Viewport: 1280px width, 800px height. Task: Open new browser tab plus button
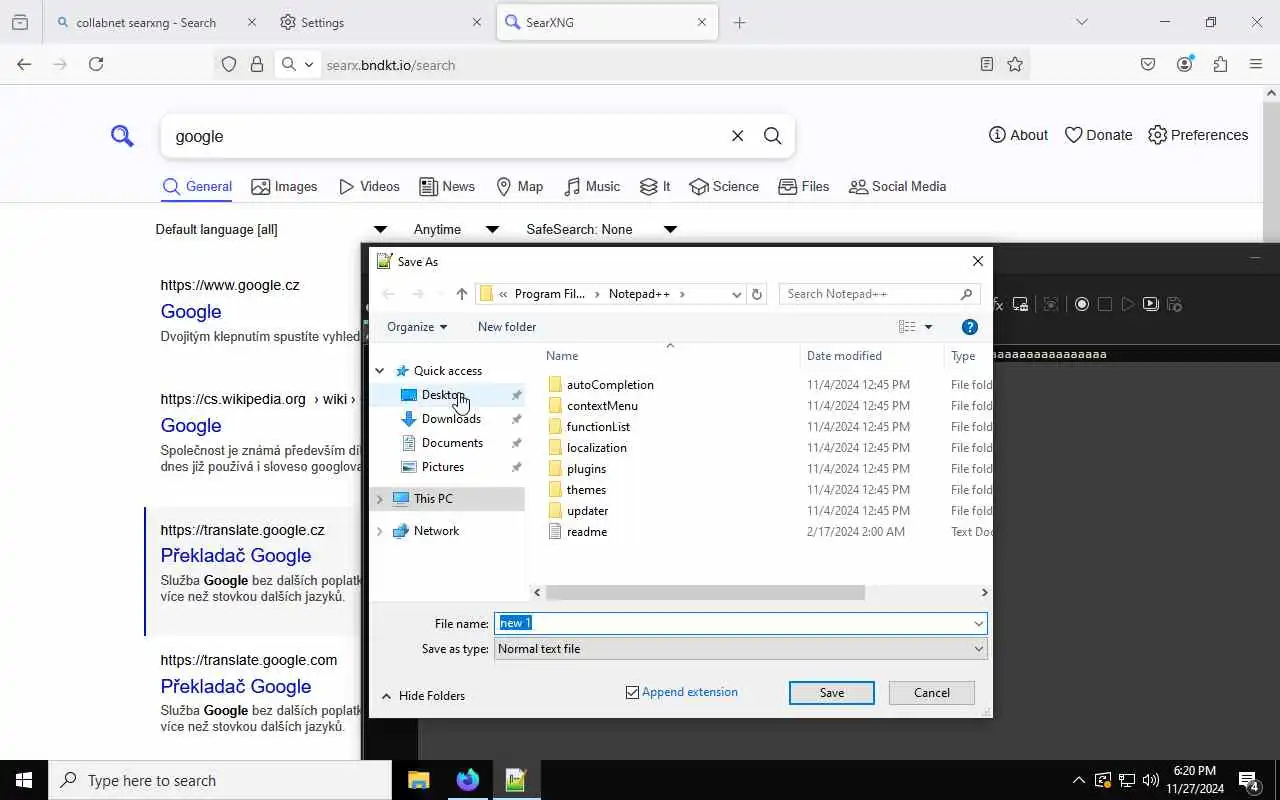click(x=739, y=22)
